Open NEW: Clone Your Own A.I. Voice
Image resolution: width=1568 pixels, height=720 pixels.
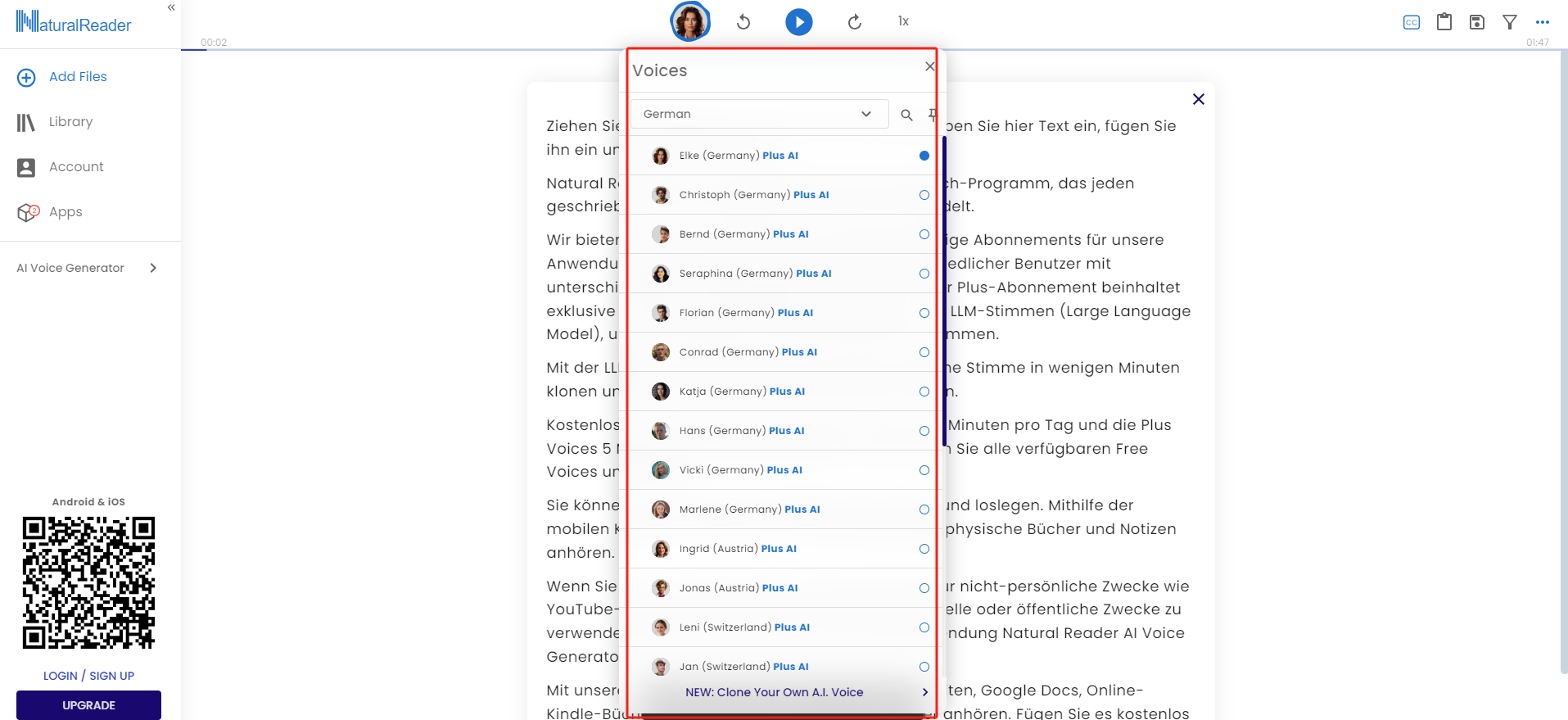(x=775, y=692)
